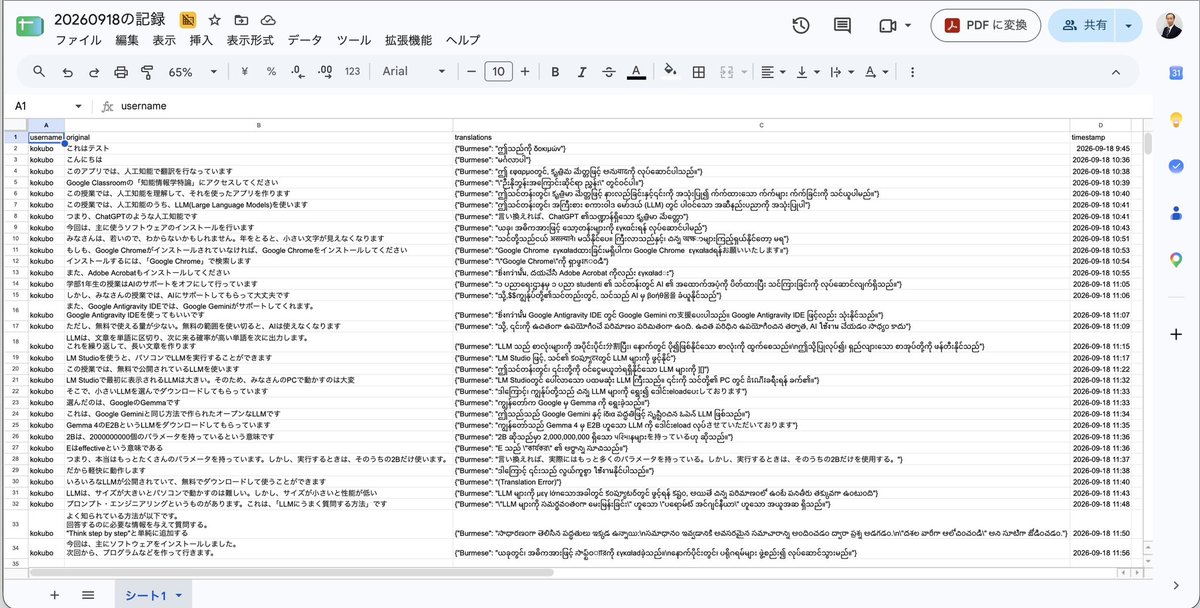Open Google Tasks in side panel
This screenshot has width=1200, height=608.
pos(1177,166)
